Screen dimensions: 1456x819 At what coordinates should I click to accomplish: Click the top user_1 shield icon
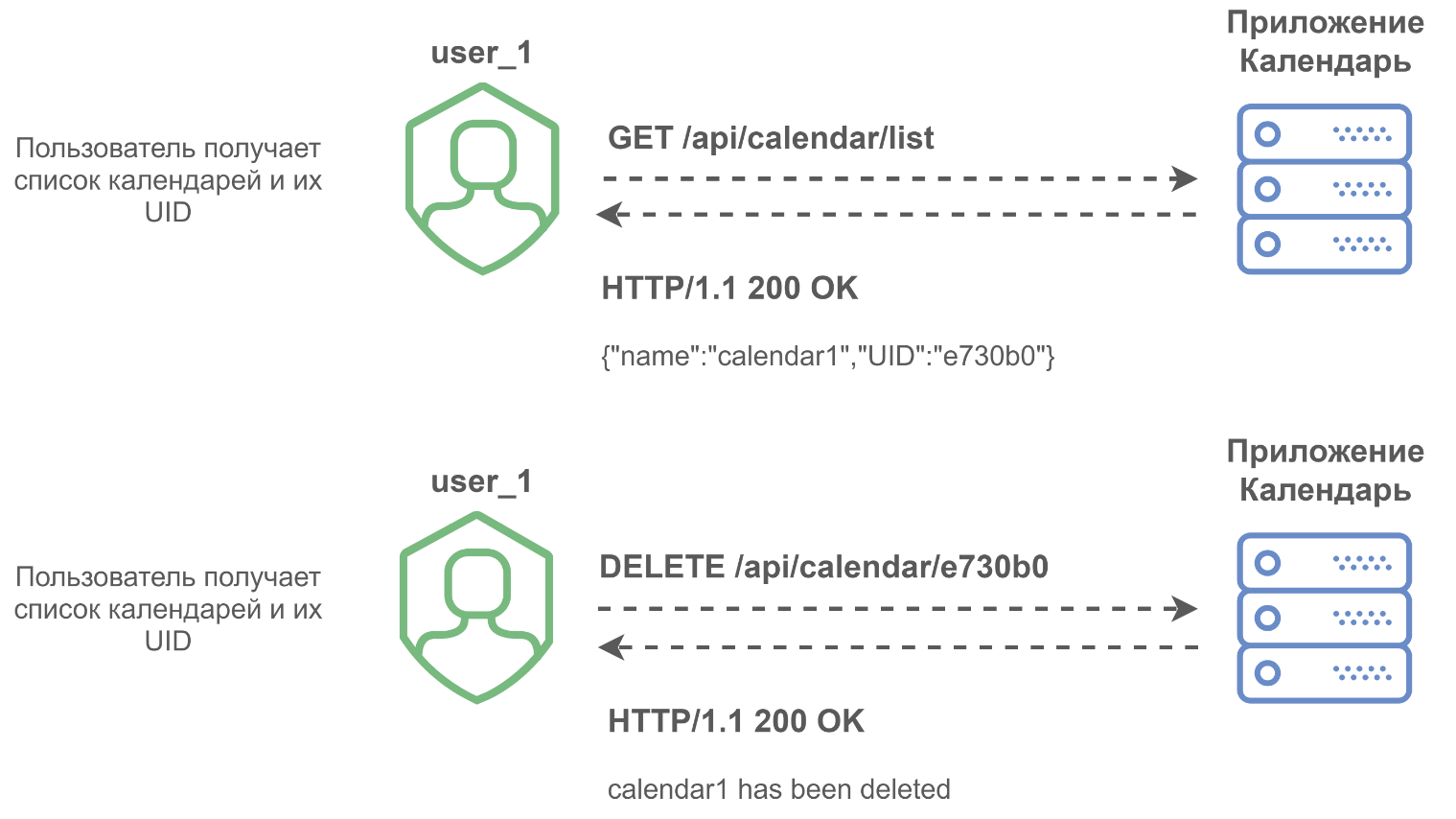click(x=482, y=179)
